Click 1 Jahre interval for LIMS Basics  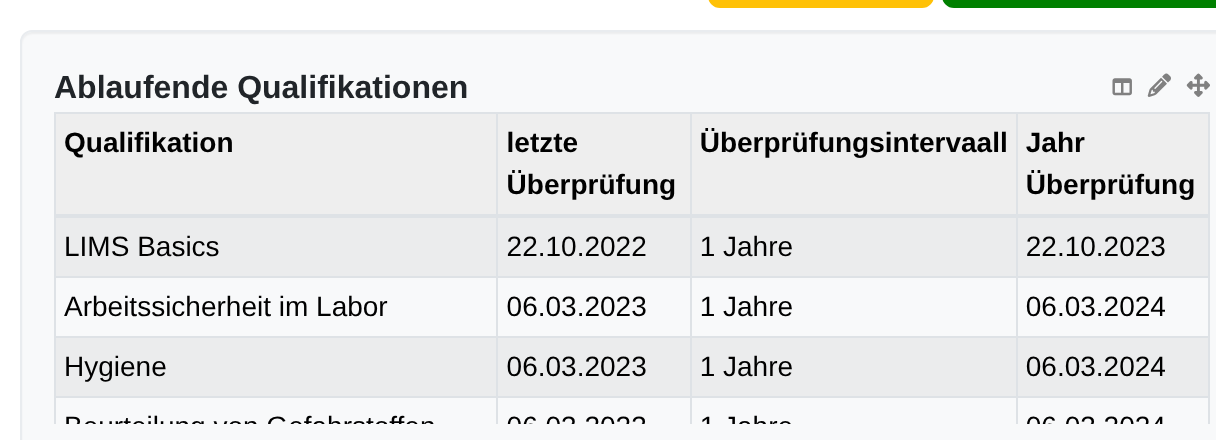[746, 247]
